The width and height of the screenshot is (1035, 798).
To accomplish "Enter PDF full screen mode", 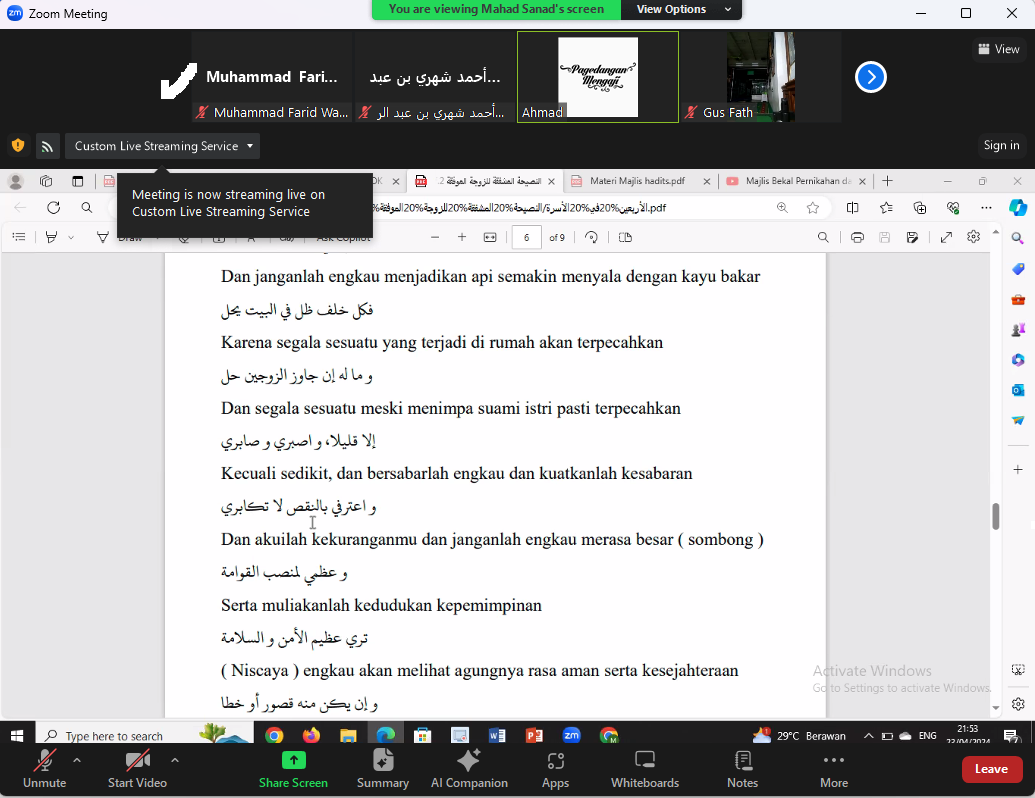I will [x=946, y=237].
